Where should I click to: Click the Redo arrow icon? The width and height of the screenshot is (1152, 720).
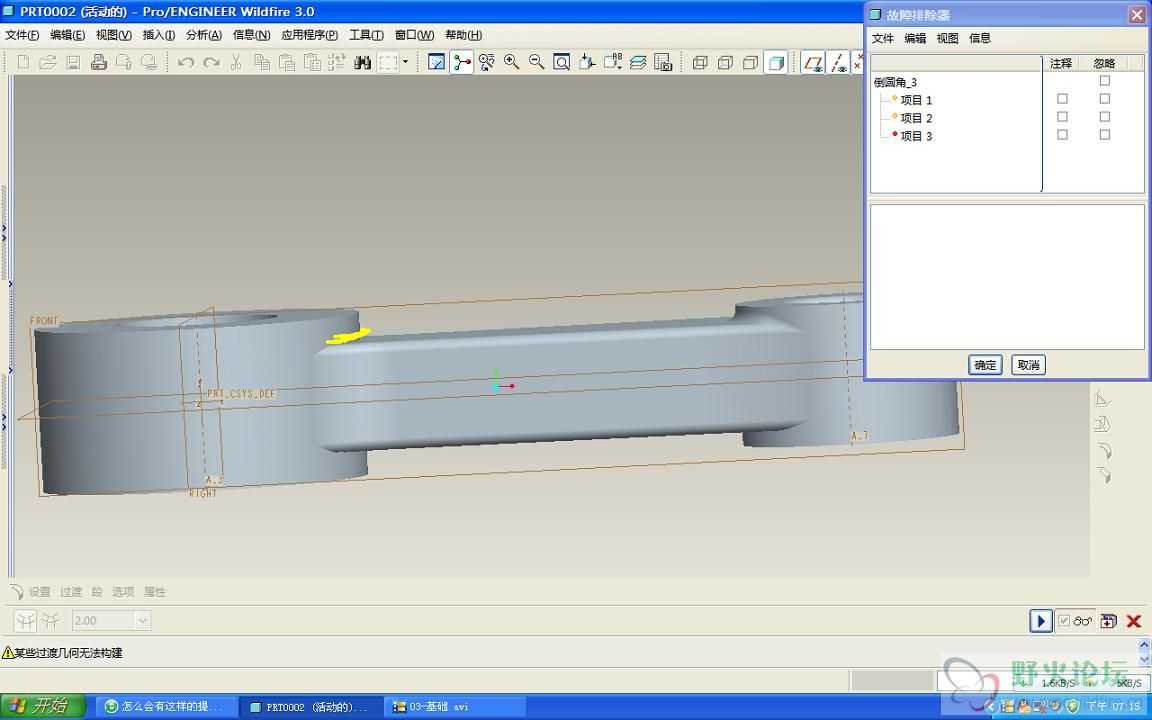tap(212, 62)
